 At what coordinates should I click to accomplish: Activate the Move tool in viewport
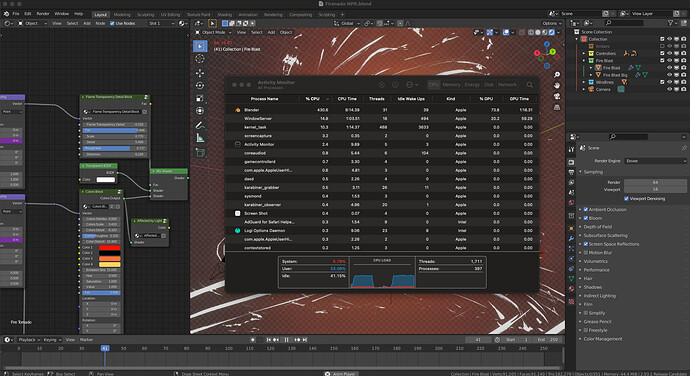coord(200,73)
